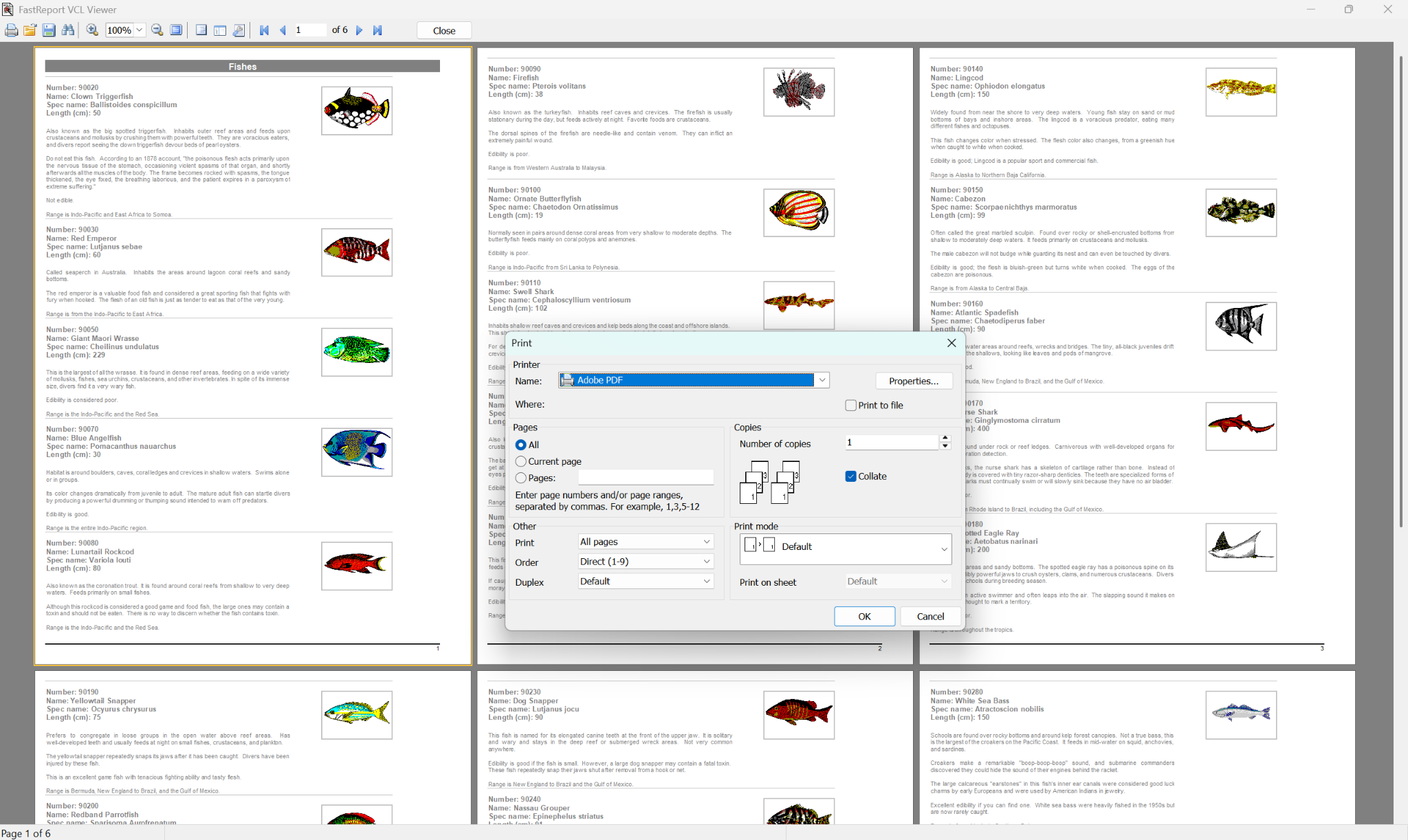Click the Properties... button
The height and width of the screenshot is (840, 1408).
click(914, 381)
